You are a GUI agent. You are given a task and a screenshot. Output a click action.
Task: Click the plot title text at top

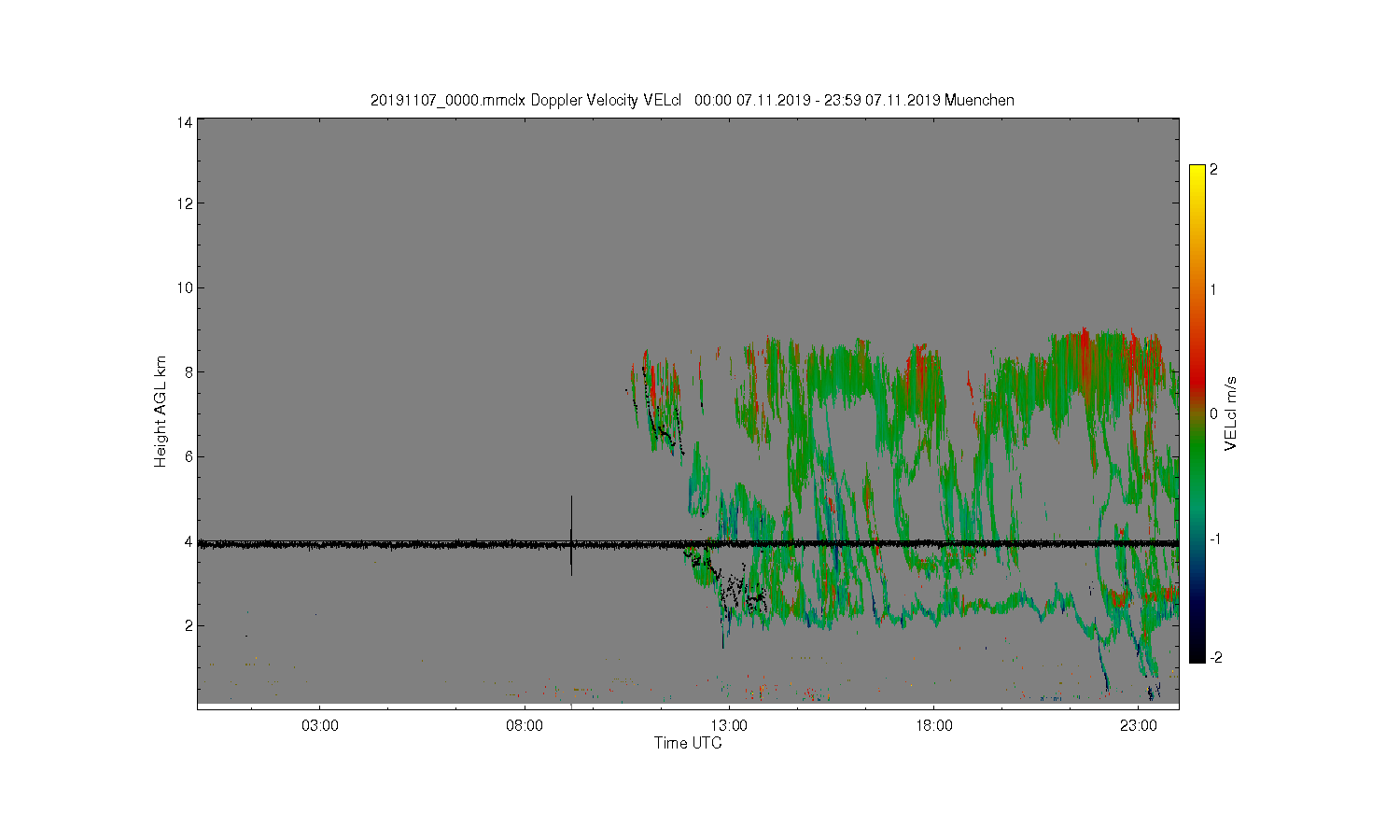[x=692, y=100]
